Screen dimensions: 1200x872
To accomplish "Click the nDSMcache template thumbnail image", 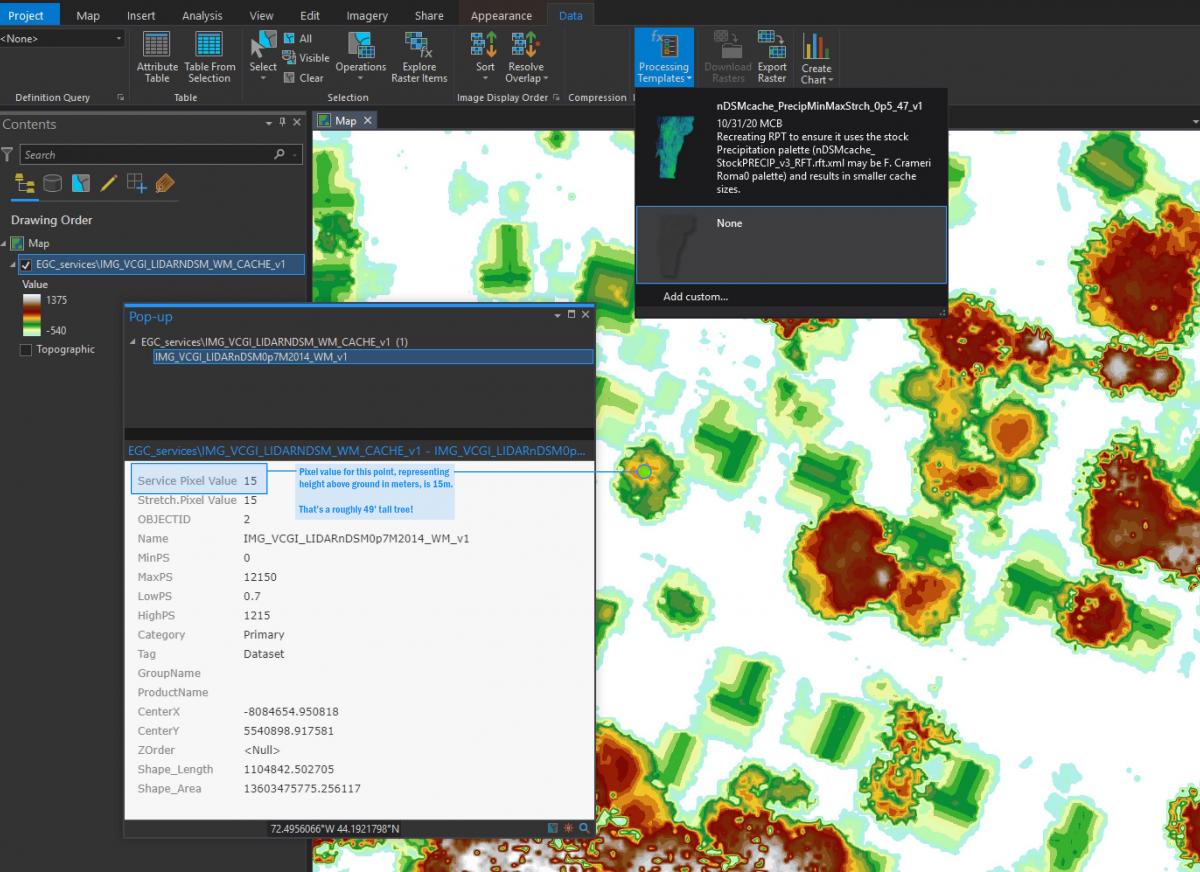I will pos(673,148).
